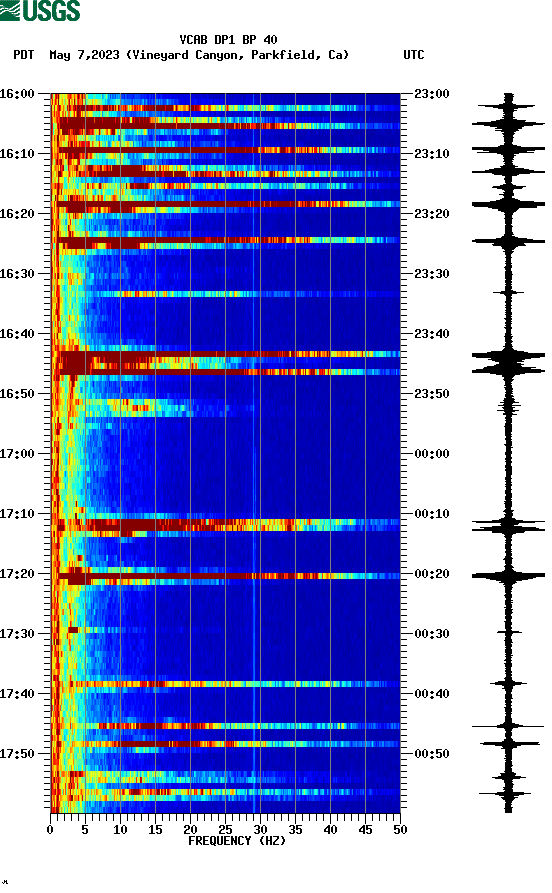Click the 15 Hz frequency tick label
The width and height of the screenshot is (552, 893).
click(x=155, y=830)
